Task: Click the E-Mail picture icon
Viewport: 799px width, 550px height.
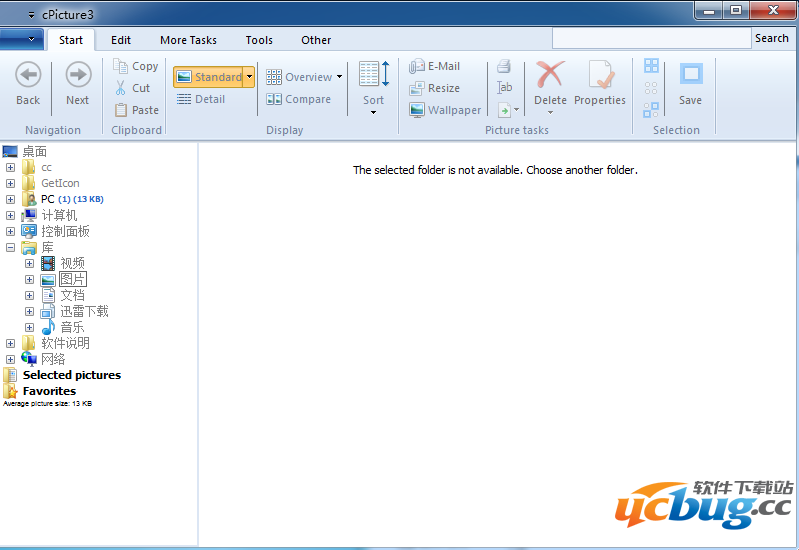Action: [x=417, y=66]
